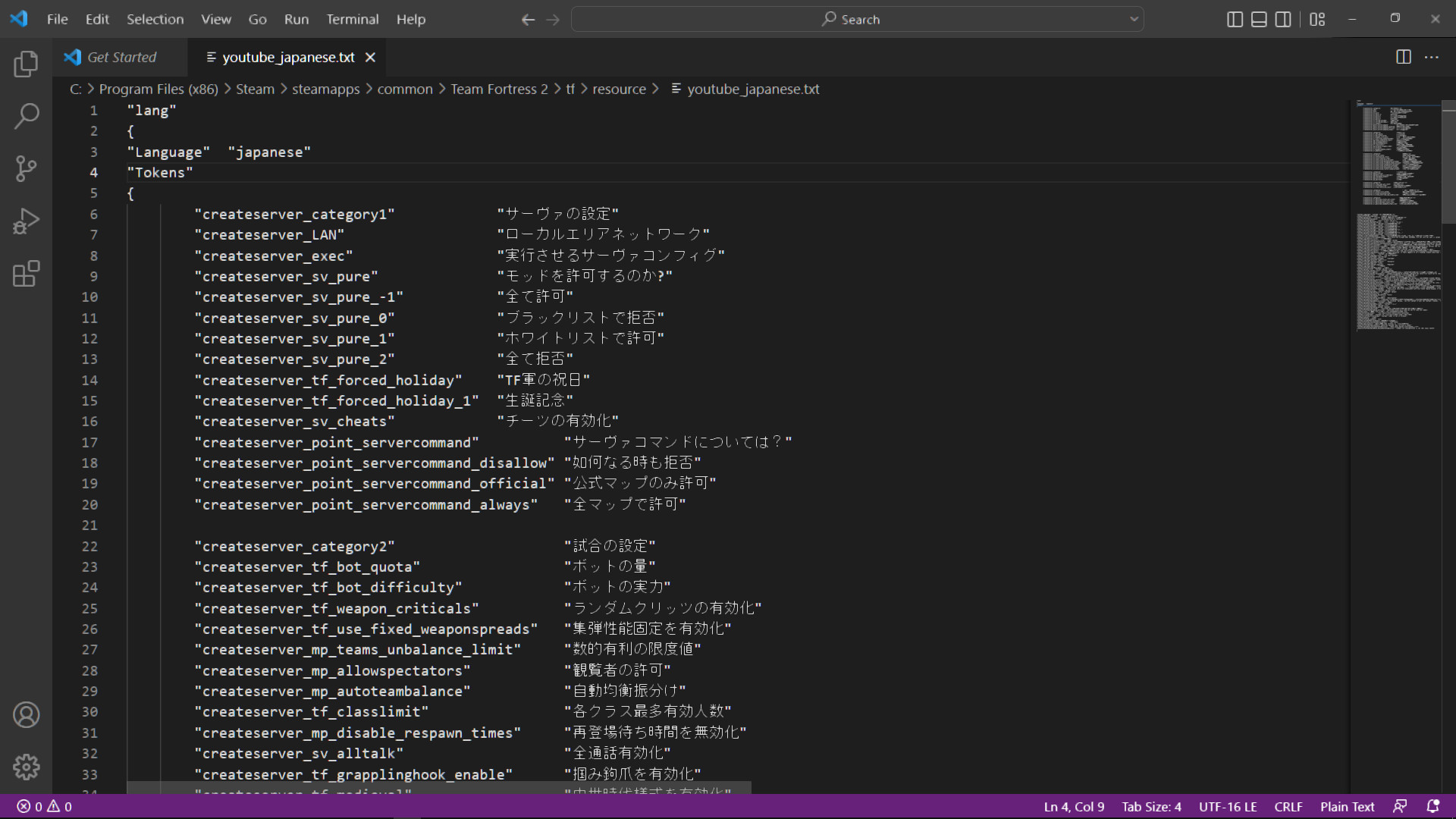
Task: Customize layout icon in title bar
Action: (1317, 19)
